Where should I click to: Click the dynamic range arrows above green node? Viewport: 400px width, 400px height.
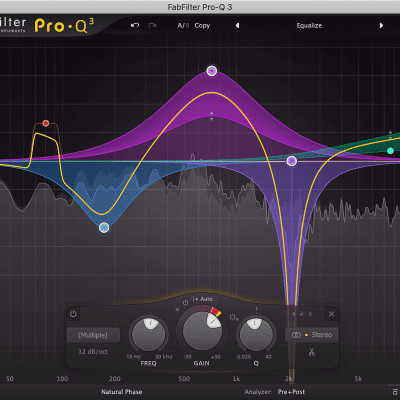tap(391, 135)
